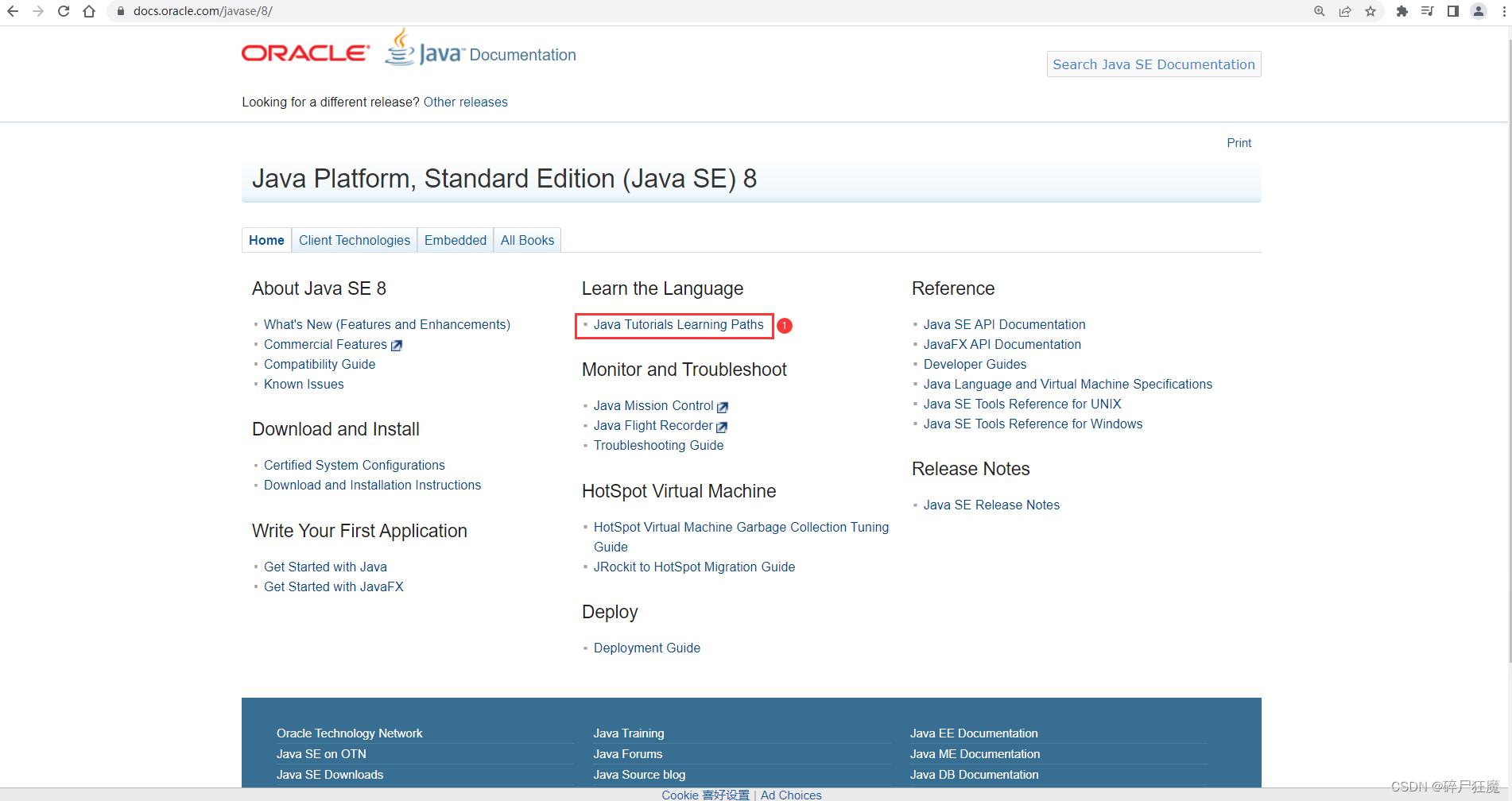This screenshot has width=1512, height=801.
Task: Click external link icon beside Java Flight Recorder
Action: point(722,427)
